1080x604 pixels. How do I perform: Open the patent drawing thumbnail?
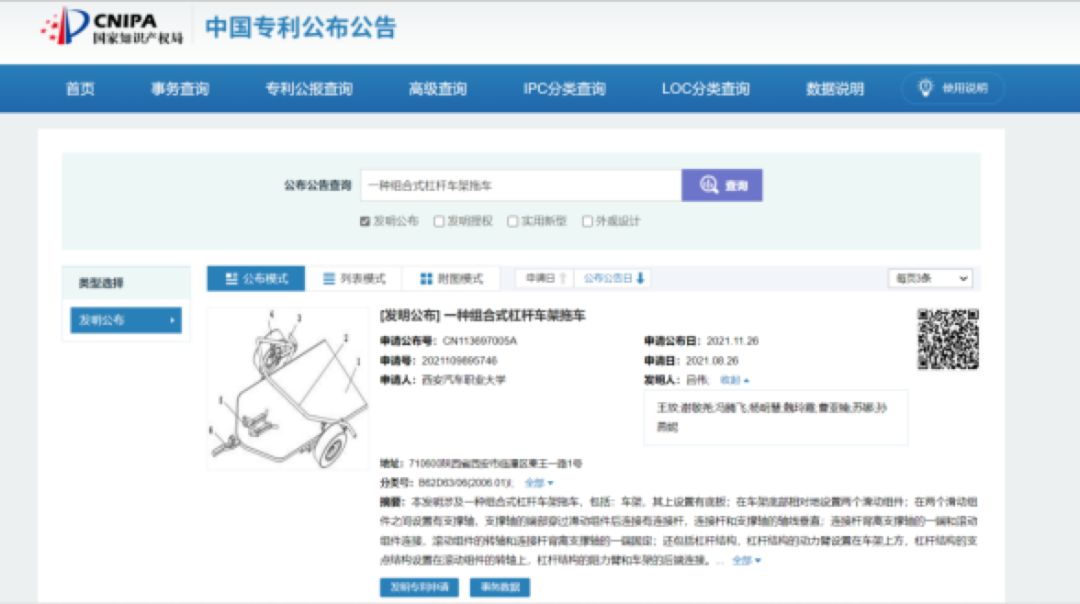click(x=288, y=388)
